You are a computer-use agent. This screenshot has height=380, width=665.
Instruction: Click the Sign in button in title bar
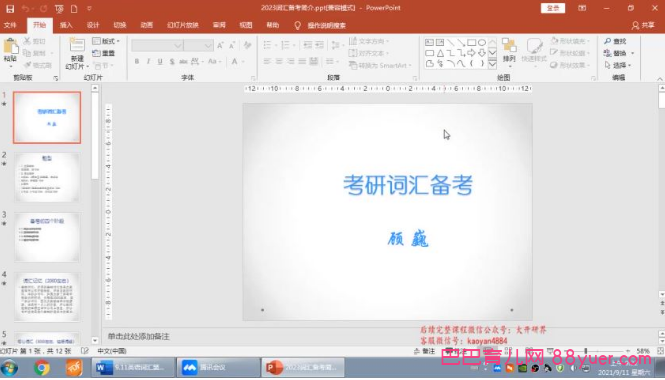(x=553, y=8)
